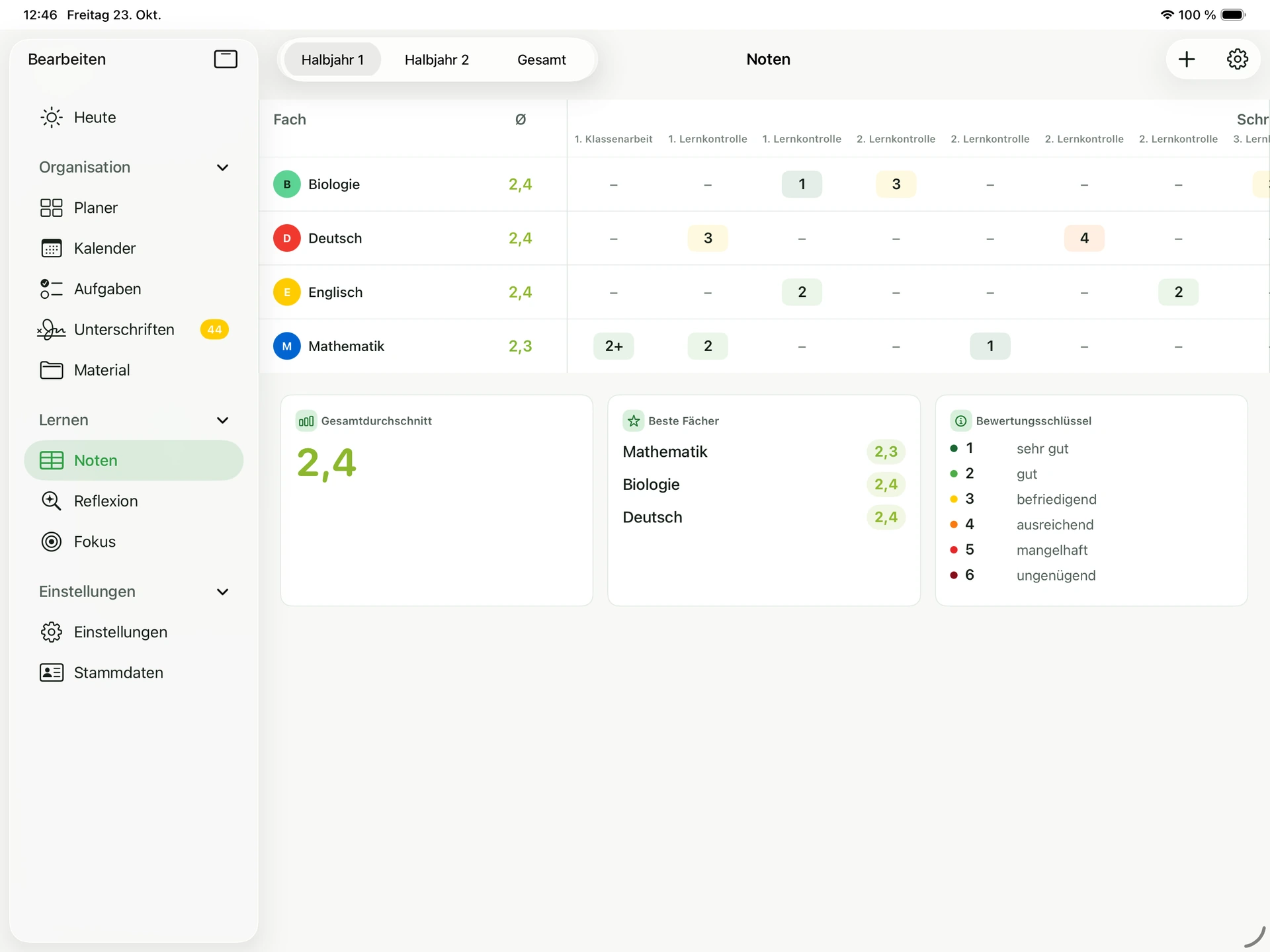
Task: Open grade settings gear at top right
Action: (x=1238, y=59)
